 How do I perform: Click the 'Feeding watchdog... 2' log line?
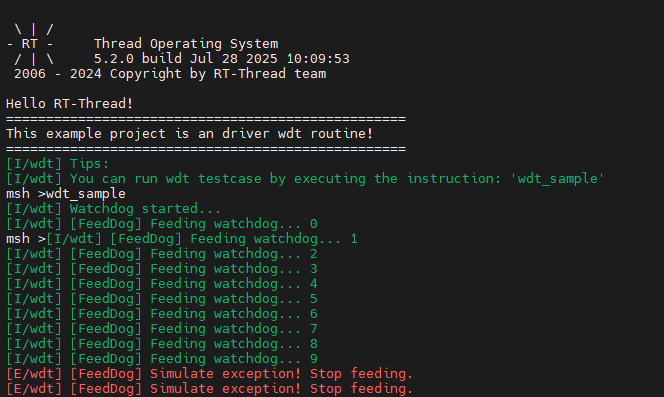(162, 254)
